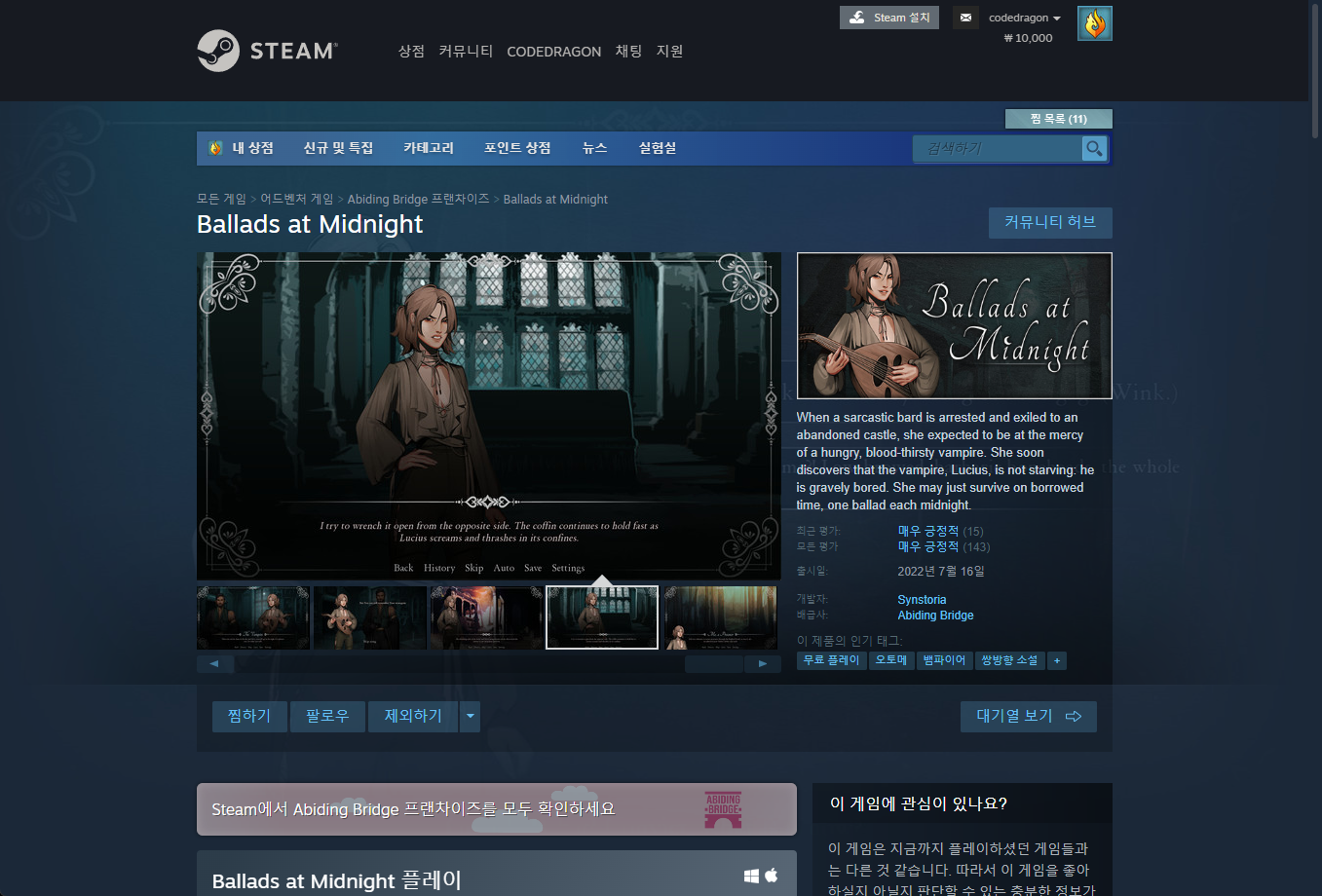Select the highlighted fourth screenshot thumbnail
This screenshot has height=896, width=1322.
(602, 617)
